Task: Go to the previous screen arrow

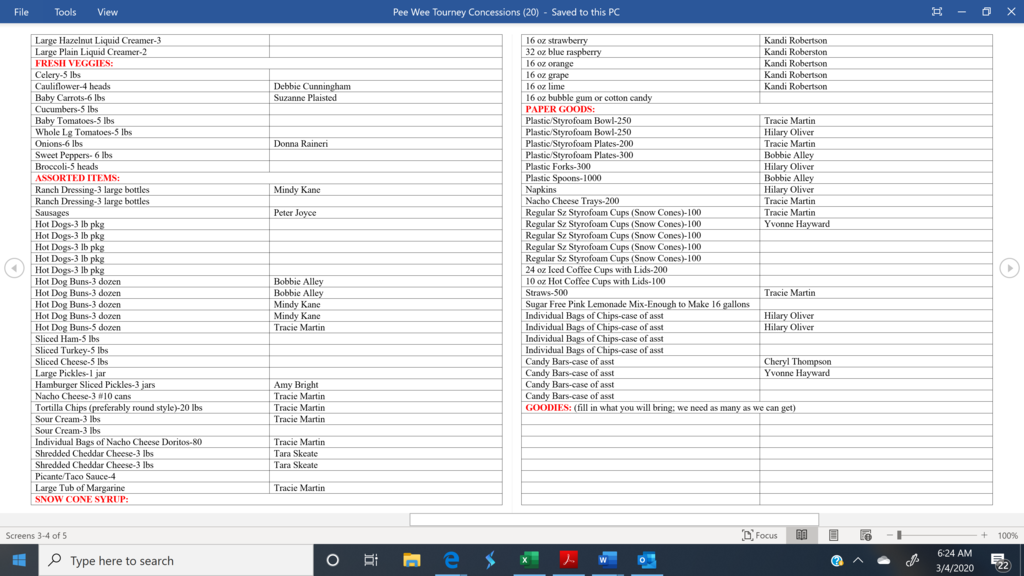Action: coord(14,268)
